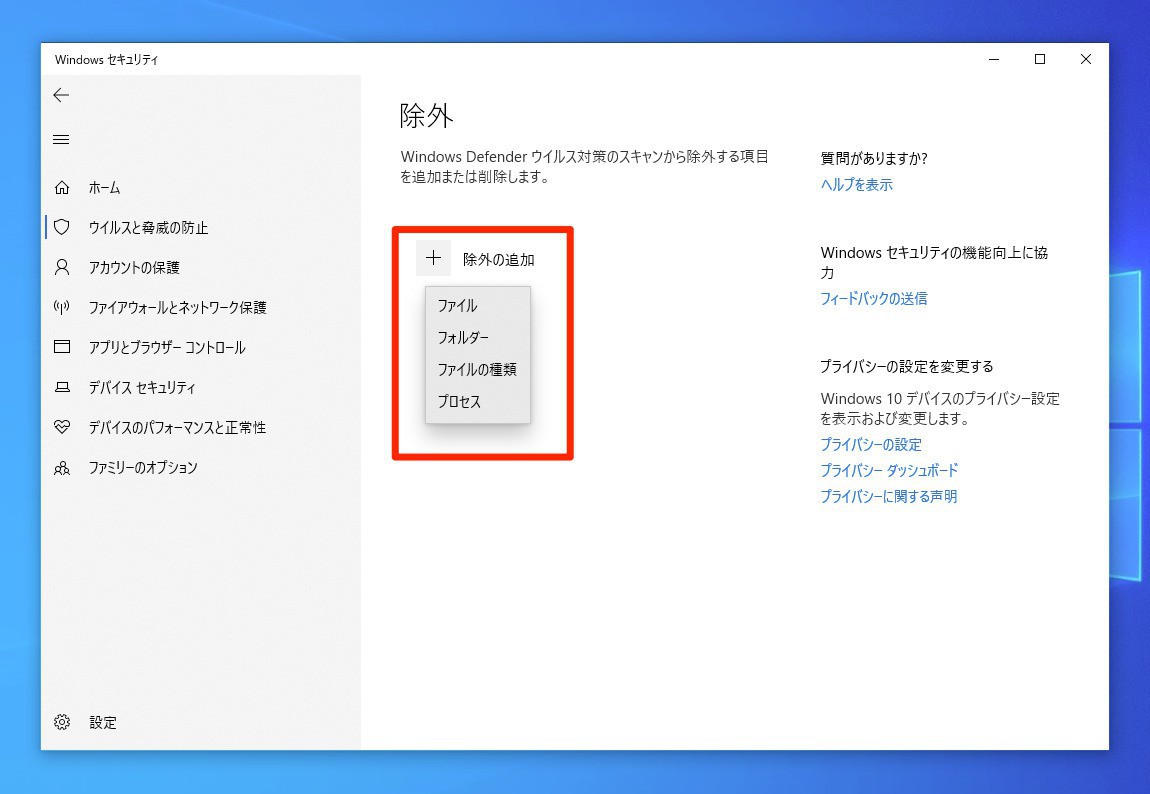Image resolution: width=1150 pixels, height=794 pixels.
Task: Open the hamburger navigation menu
Action: [61, 139]
